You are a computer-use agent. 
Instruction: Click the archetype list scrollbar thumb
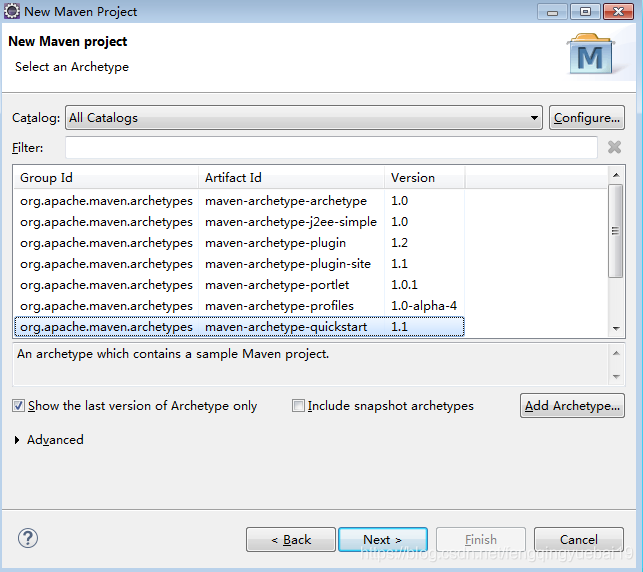point(615,231)
